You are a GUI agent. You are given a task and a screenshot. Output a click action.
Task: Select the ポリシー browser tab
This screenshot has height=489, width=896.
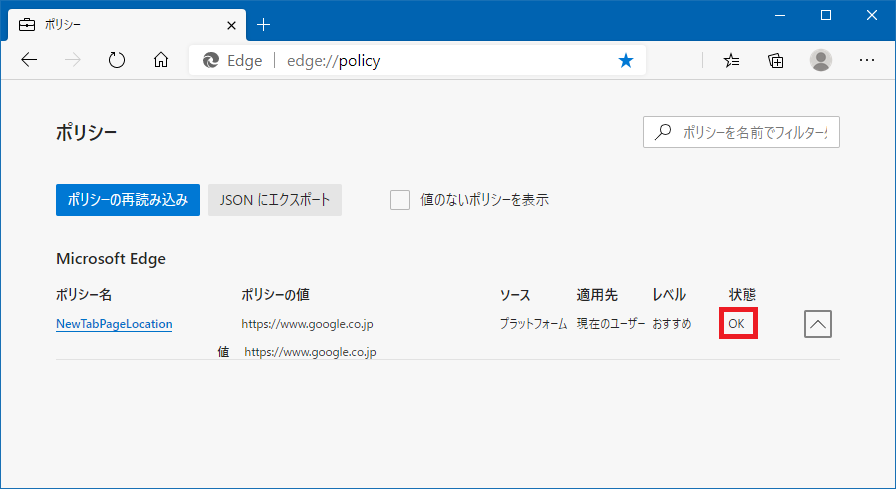click(127, 25)
